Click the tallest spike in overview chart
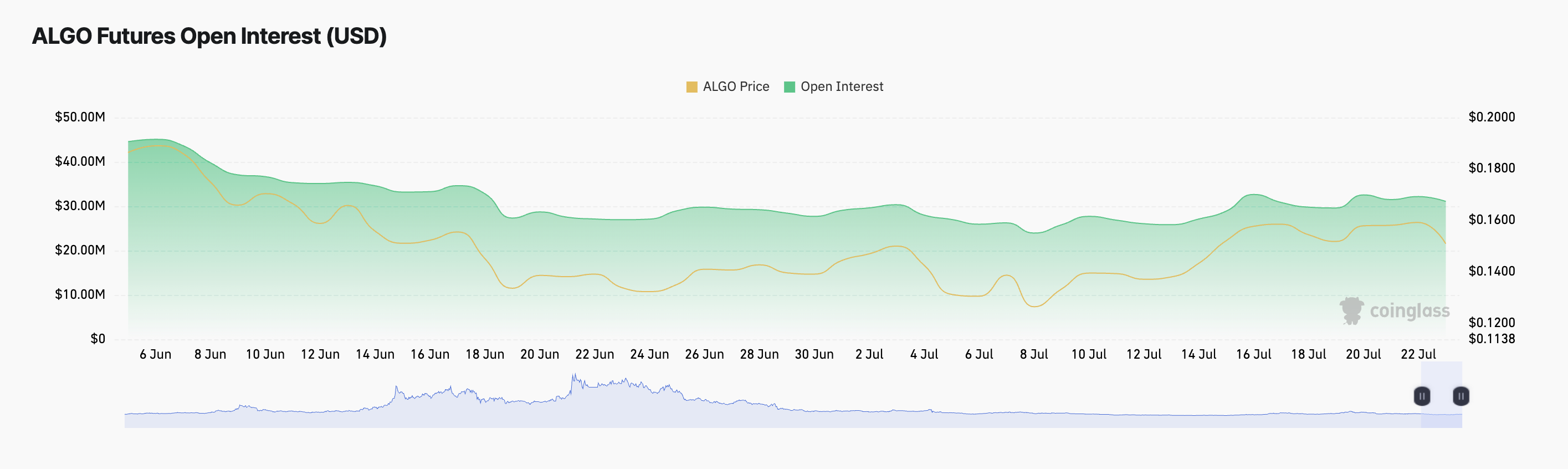 (573, 376)
